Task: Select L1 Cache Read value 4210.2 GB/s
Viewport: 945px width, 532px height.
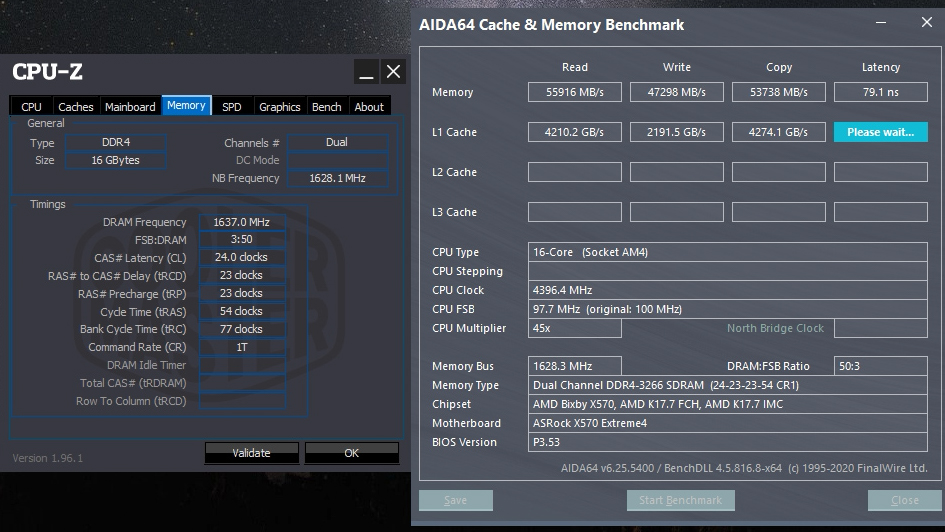Action: (575, 132)
